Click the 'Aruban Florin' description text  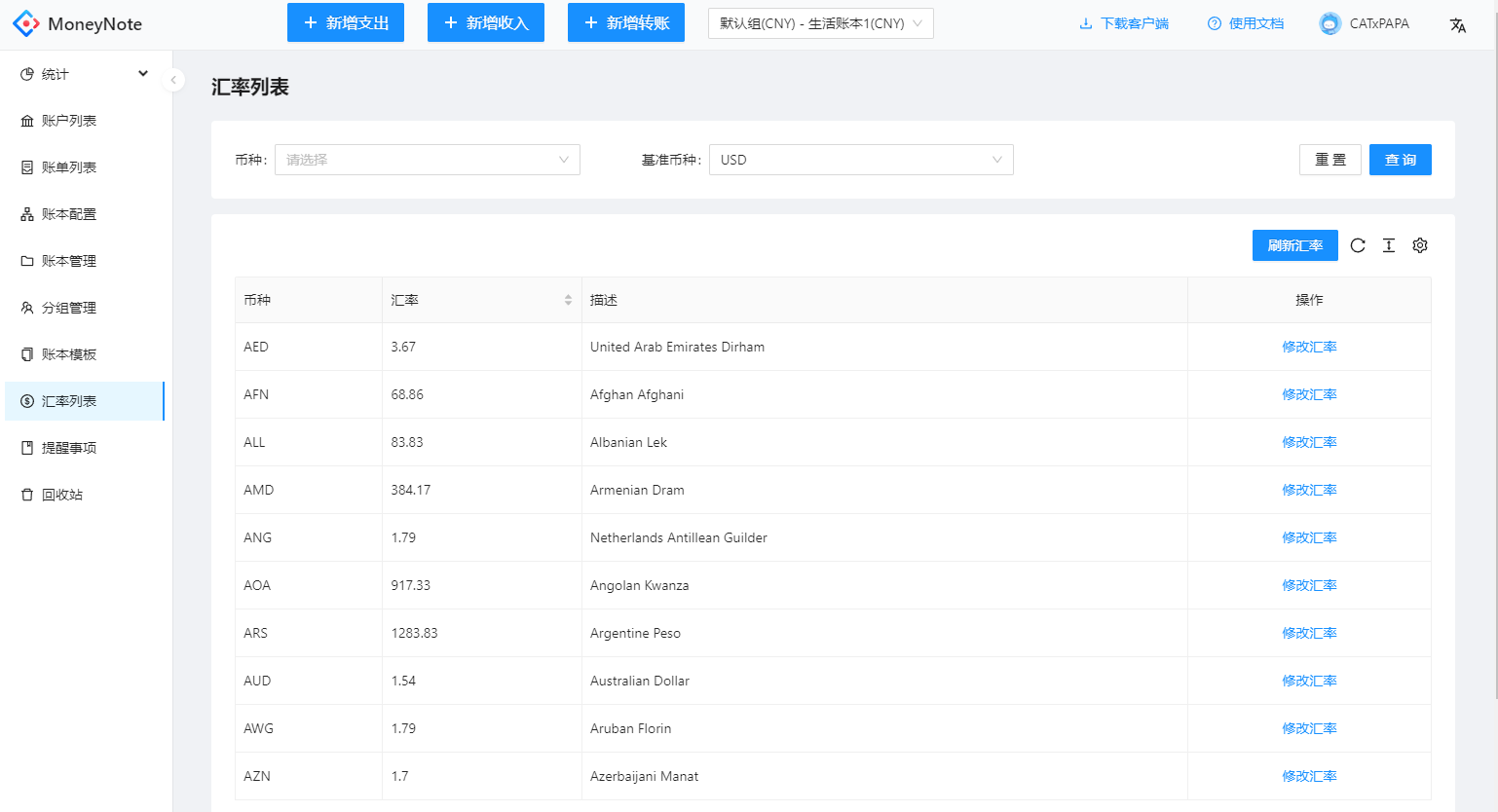point(630,728)
